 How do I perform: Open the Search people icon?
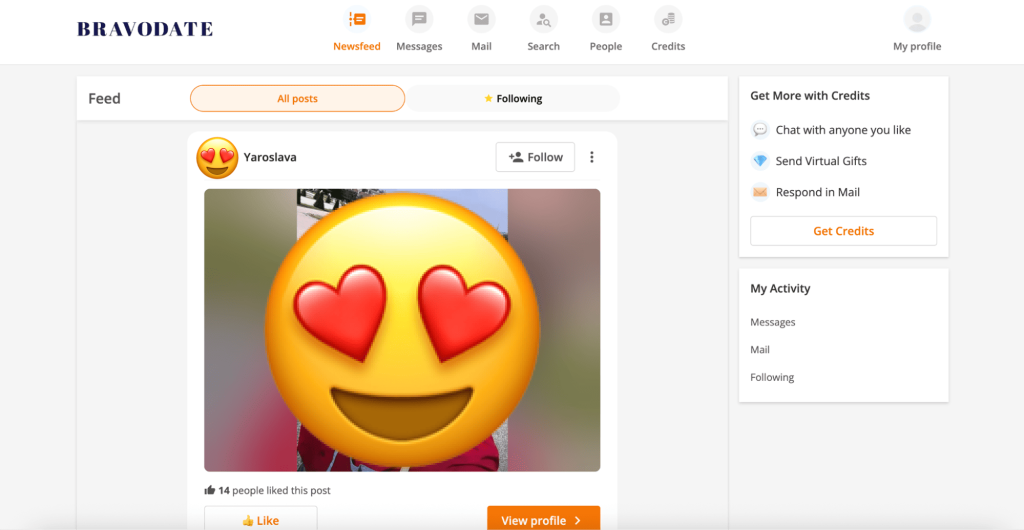543,20
